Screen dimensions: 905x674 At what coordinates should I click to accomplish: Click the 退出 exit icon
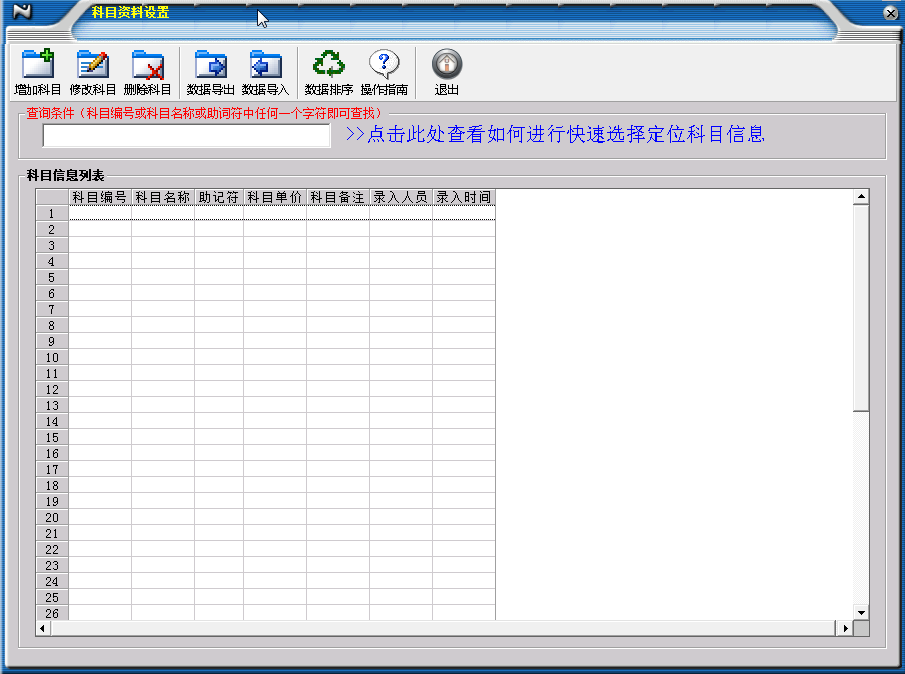click(x=447, y=72)
